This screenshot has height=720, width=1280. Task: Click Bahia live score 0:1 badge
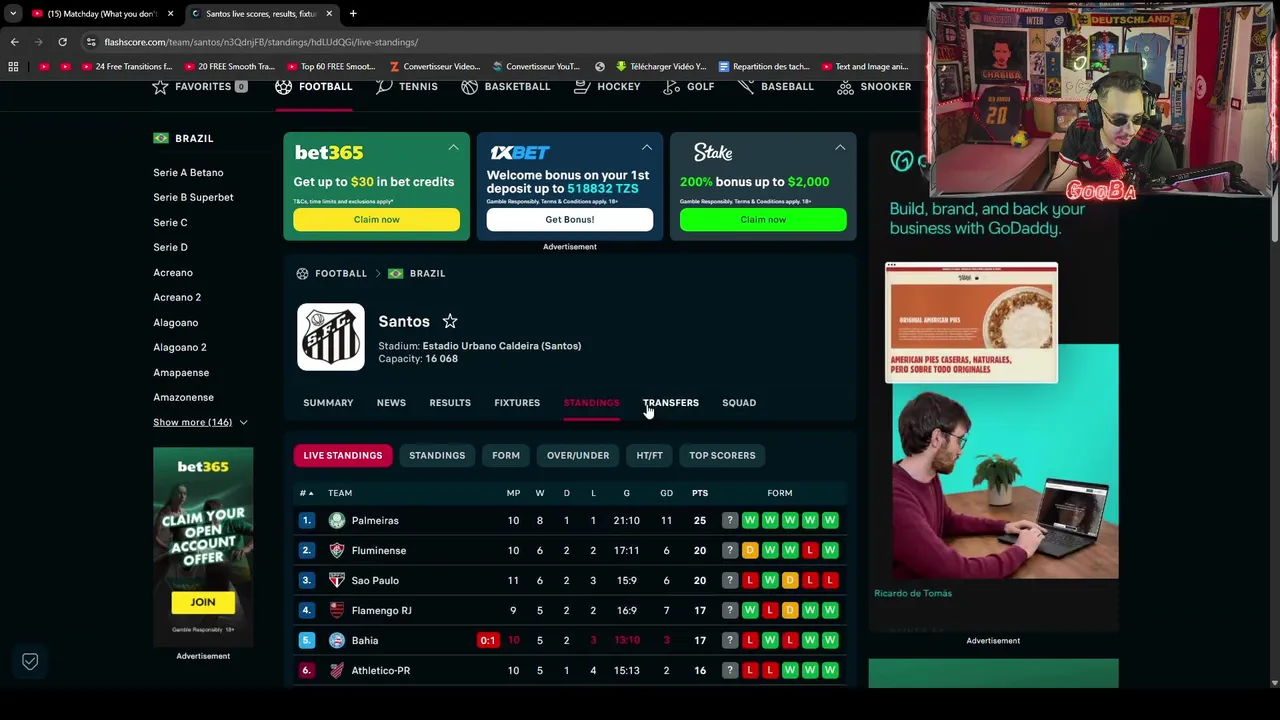click(x=487, y=641)
